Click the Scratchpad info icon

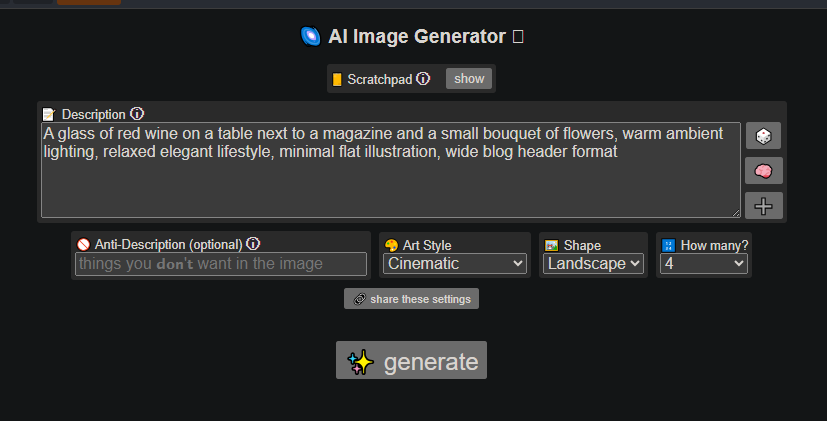(423, 79)
